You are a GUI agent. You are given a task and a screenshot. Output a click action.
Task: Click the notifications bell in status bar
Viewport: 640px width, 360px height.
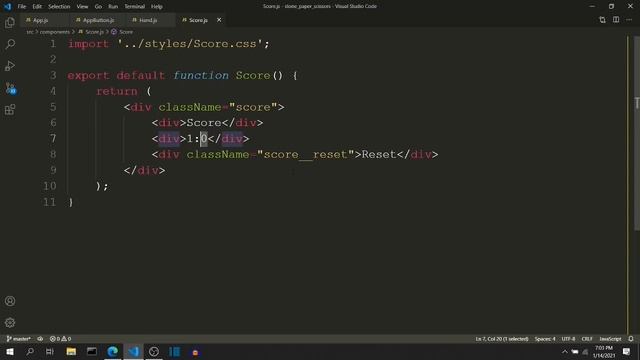[x=631, y=339]
